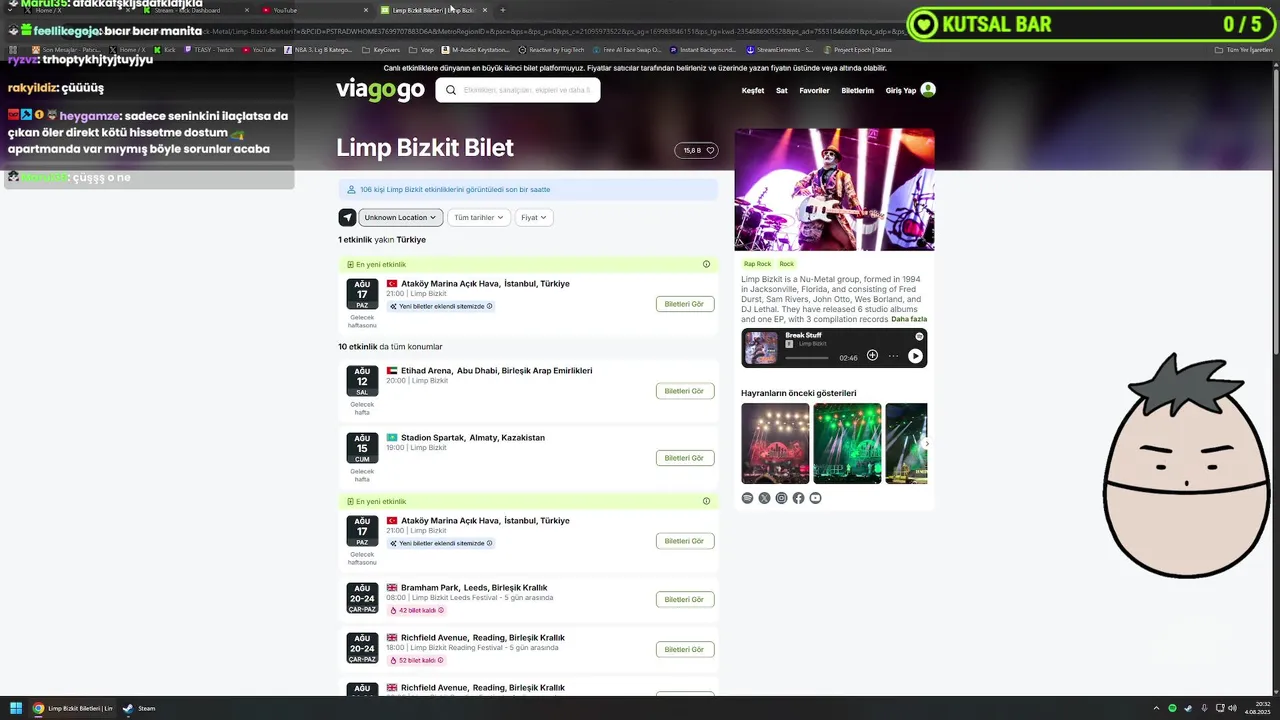Click Giriş Yap to sign in
This screenshot has height=720, width=1280.
901,90
